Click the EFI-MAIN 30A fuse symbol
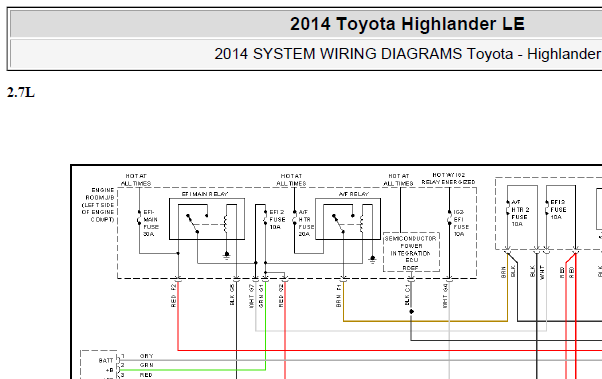 [x=139, y=218]
